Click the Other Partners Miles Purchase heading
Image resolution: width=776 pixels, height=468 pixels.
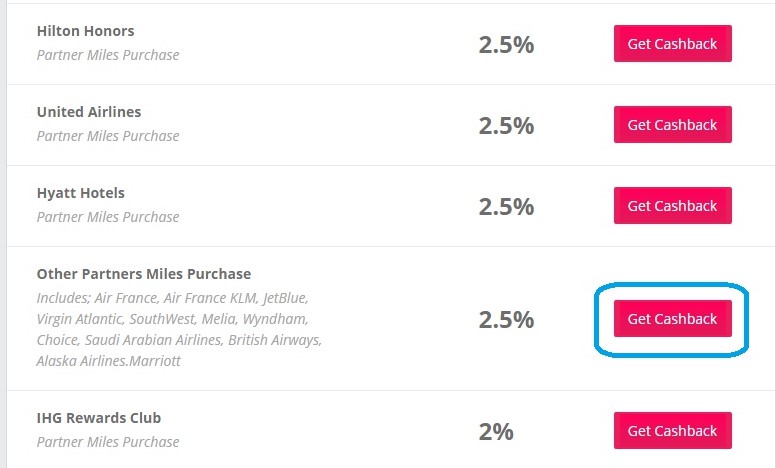[x=144, y=274]
